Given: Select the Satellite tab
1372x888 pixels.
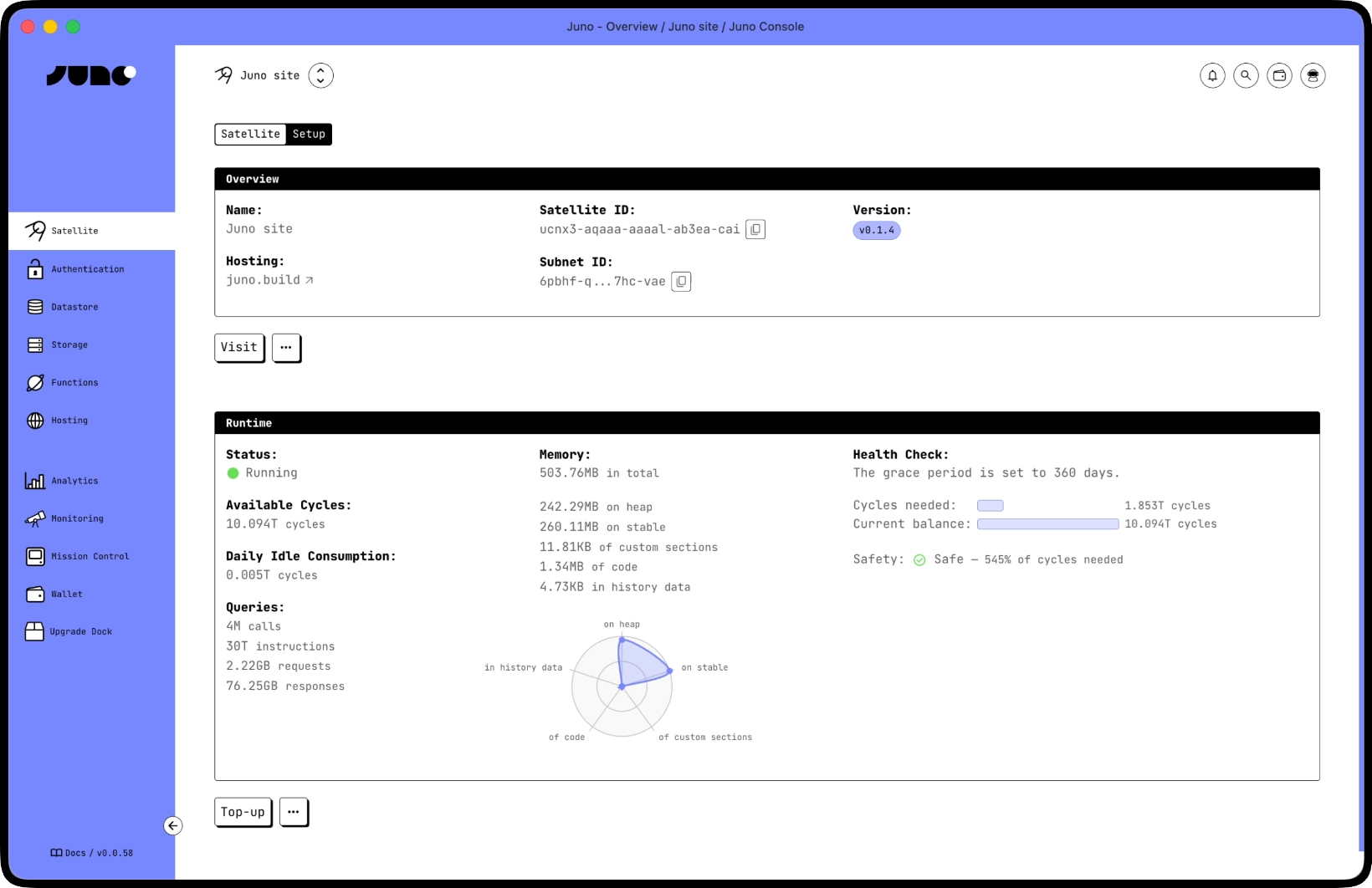Looking at the screenshot, I should click(249, 134).
